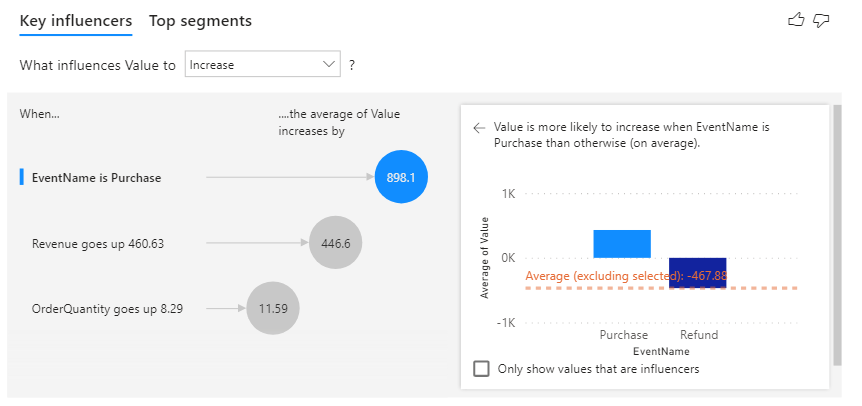This screenshot has width=862, height=406.
Task: Click the dark blue Refund bar
Action: (x=698, y=273)
